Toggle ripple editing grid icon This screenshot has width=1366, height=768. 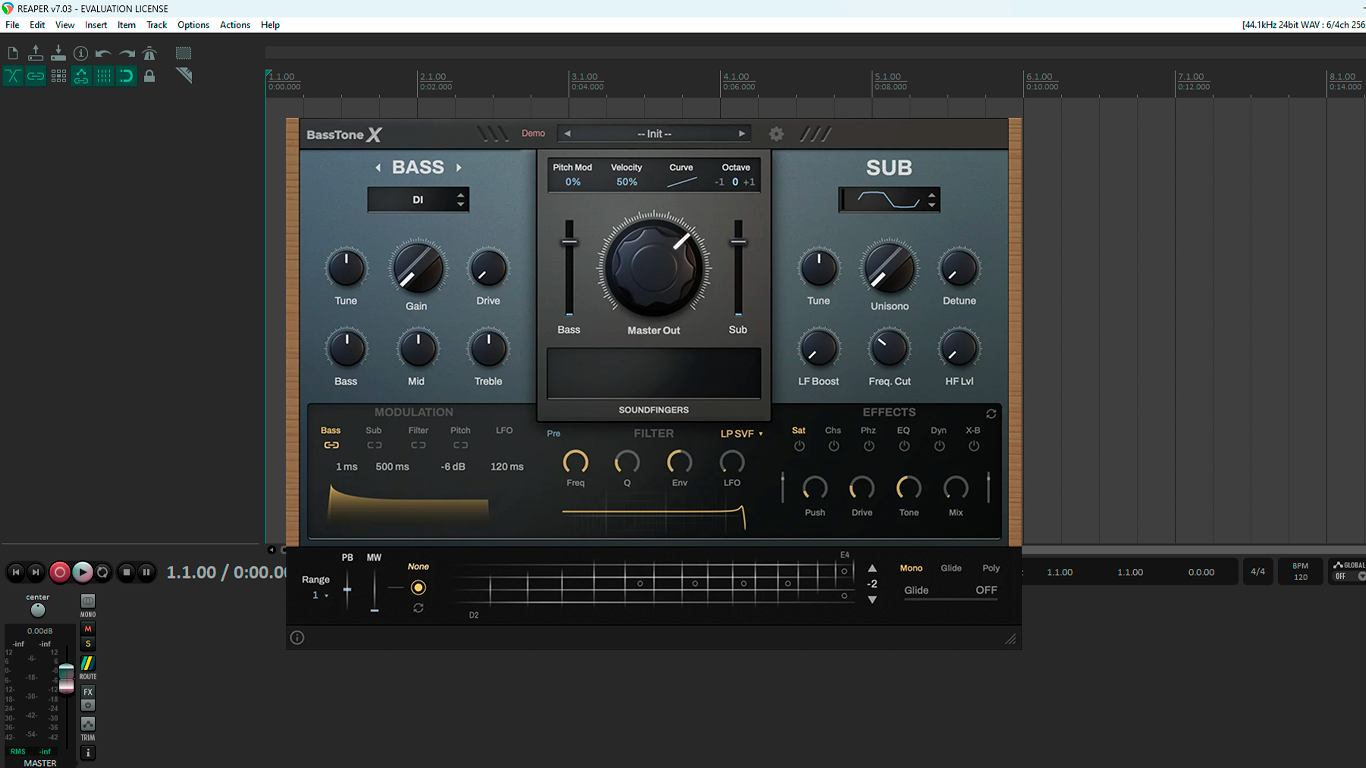[x=59, y=76]
